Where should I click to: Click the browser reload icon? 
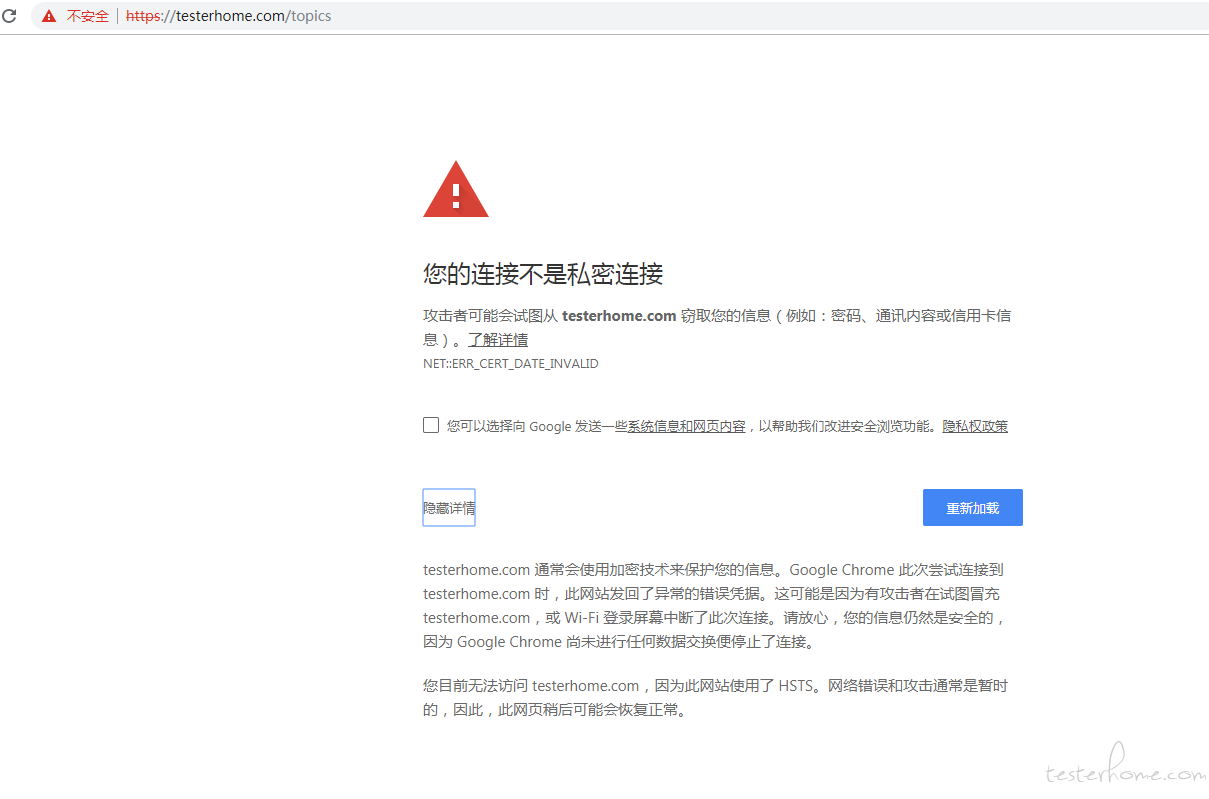pyautogui.click(x=10, y=16)
